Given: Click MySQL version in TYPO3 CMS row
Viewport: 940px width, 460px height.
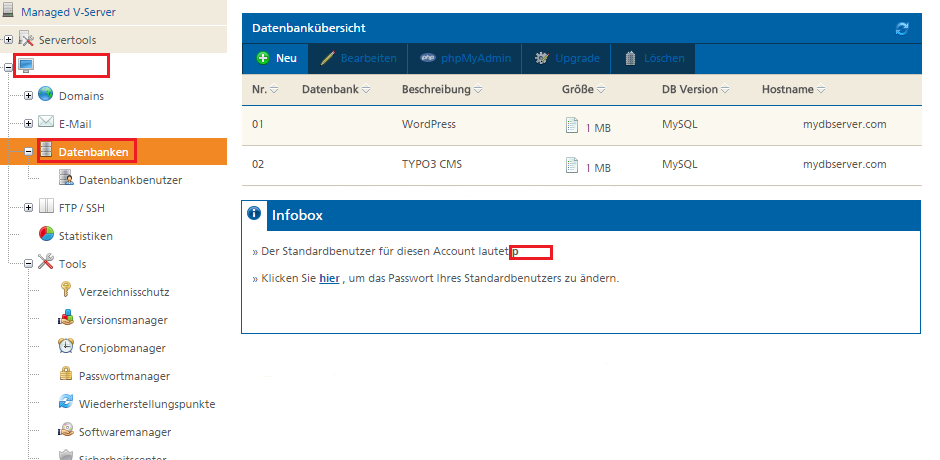Looking at the screenshot, I should [680, 164].
